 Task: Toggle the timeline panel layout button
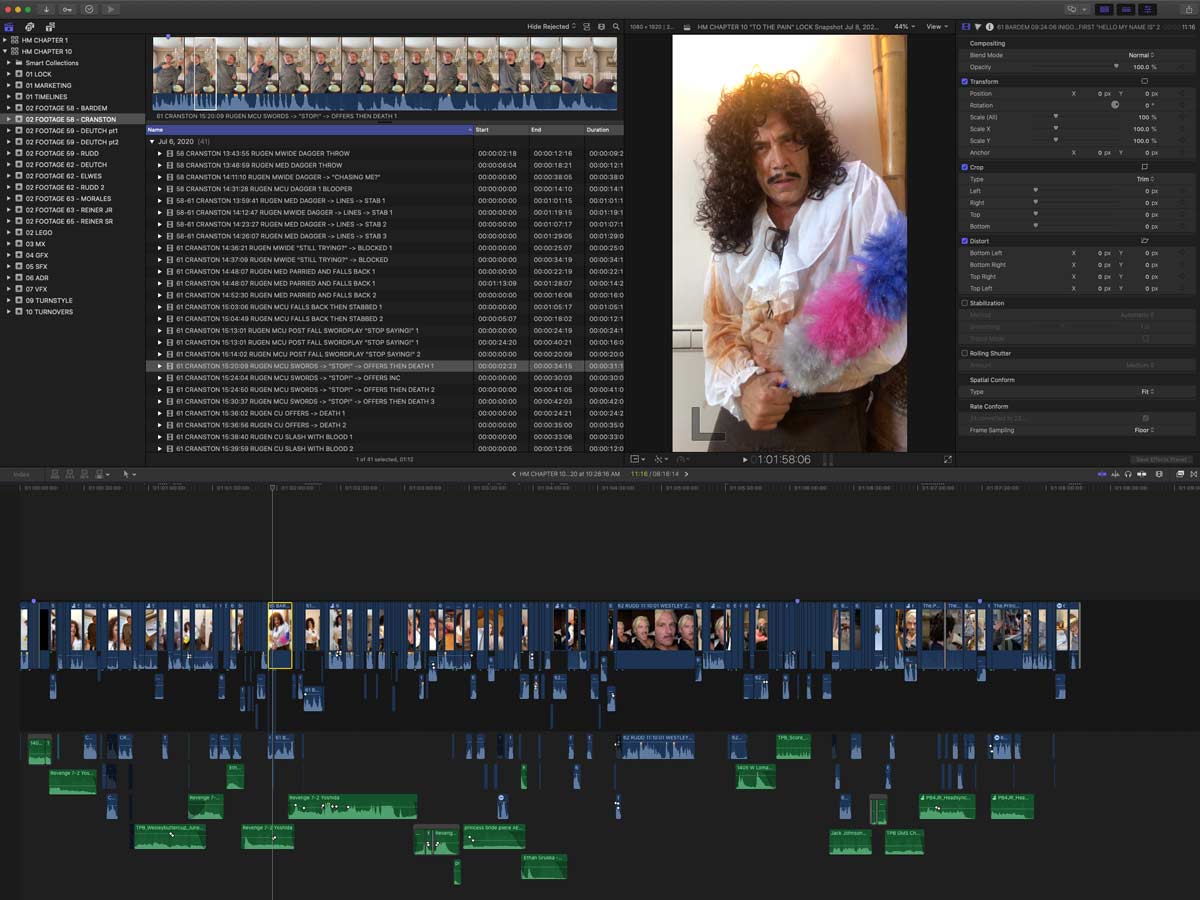click(1125, 9)
